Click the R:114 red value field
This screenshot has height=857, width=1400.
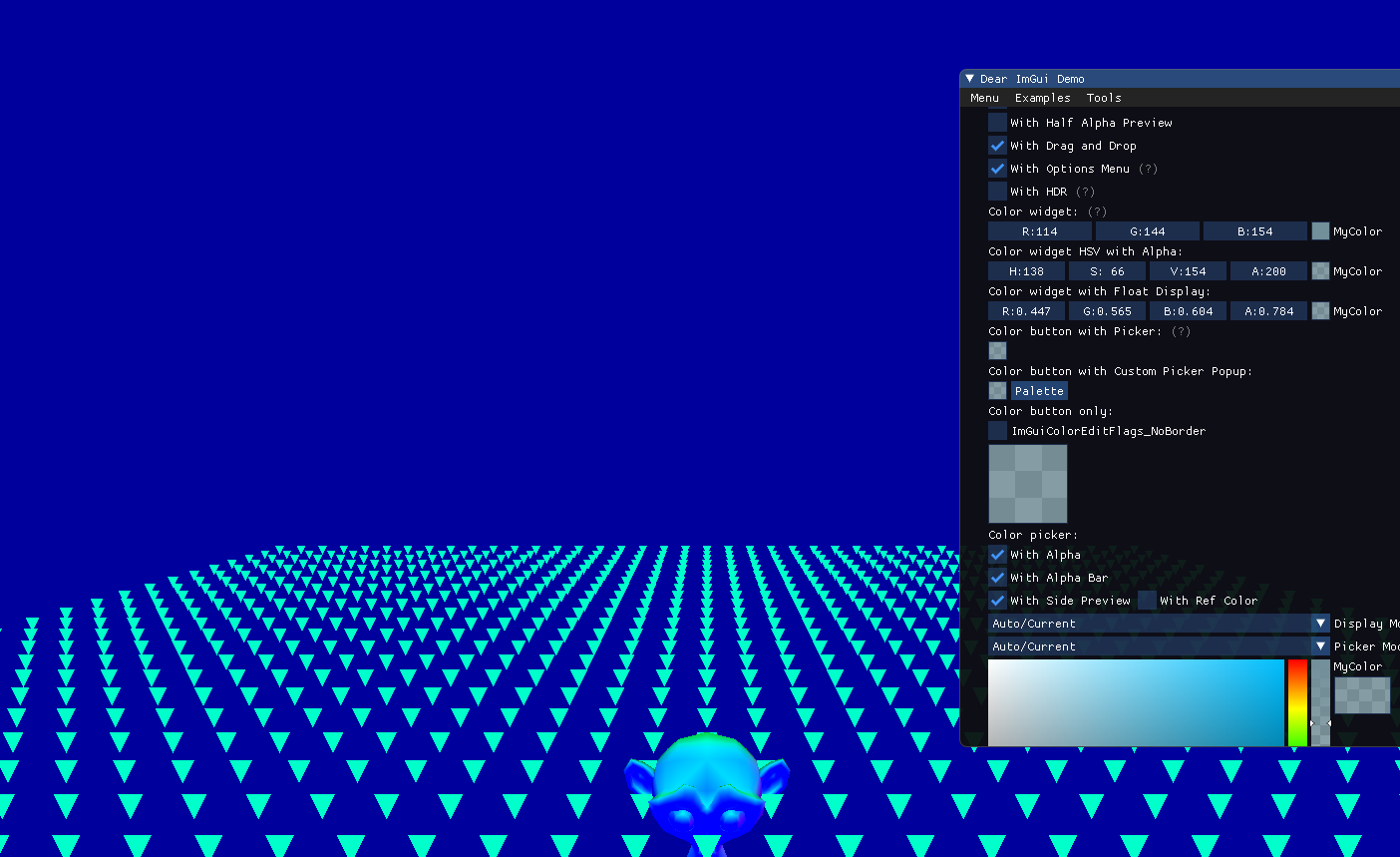(1039, 231)
